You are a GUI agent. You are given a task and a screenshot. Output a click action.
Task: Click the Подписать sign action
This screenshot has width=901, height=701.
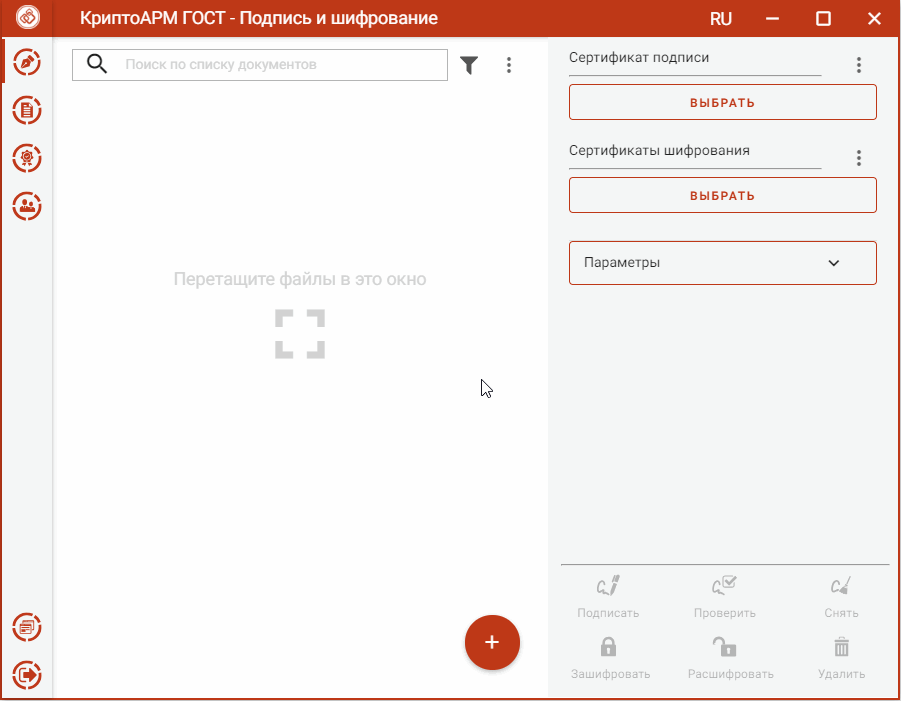(608, 597)
